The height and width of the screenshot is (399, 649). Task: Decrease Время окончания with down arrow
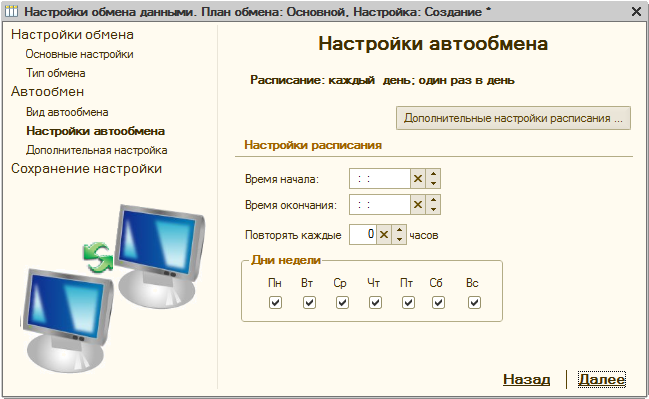(x=433, y=209)
